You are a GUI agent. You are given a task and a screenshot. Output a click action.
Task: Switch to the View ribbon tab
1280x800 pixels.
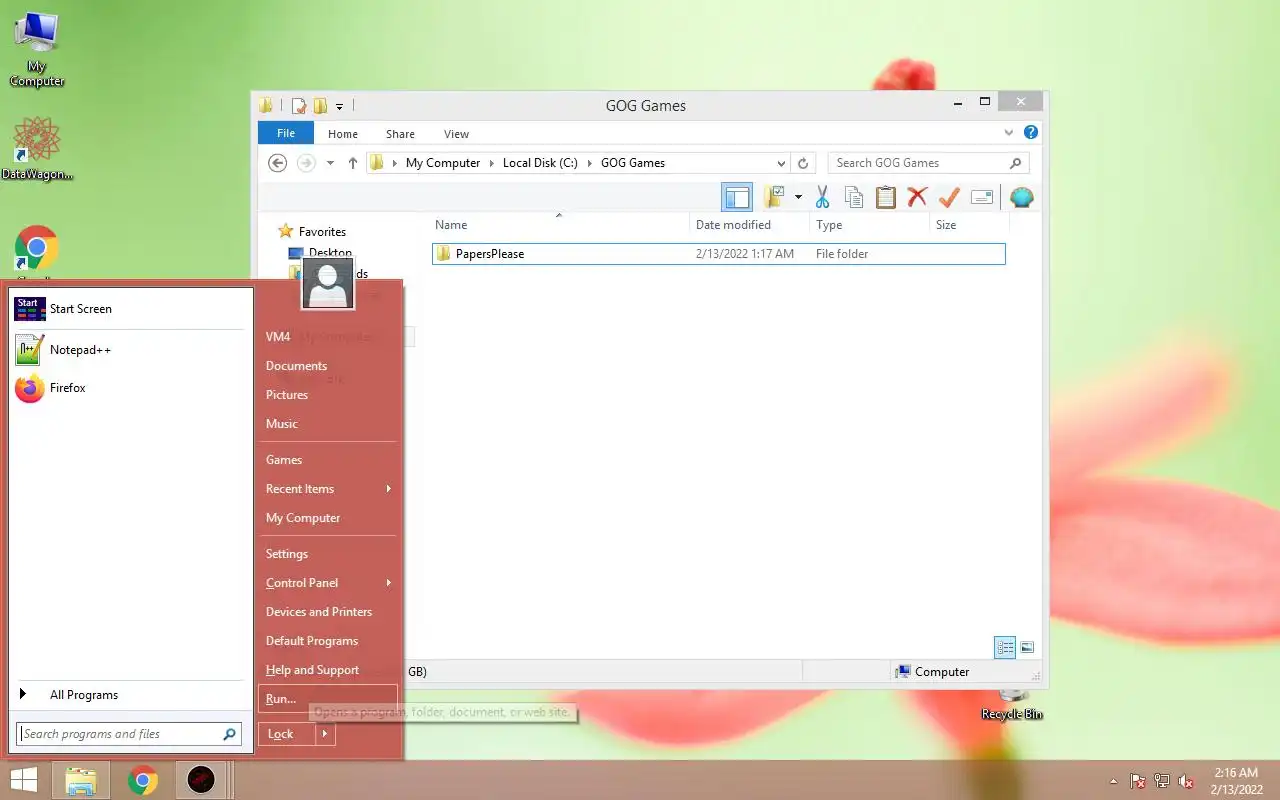click(x=456, y=133)
